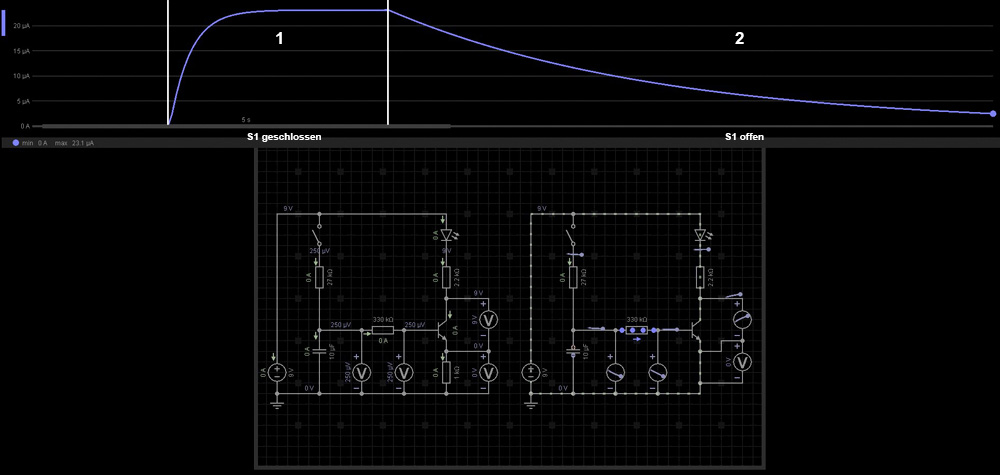Click the horizontal time-axis bar under the graph
This screenshot has height=475, width=1000.
(245, 127)
